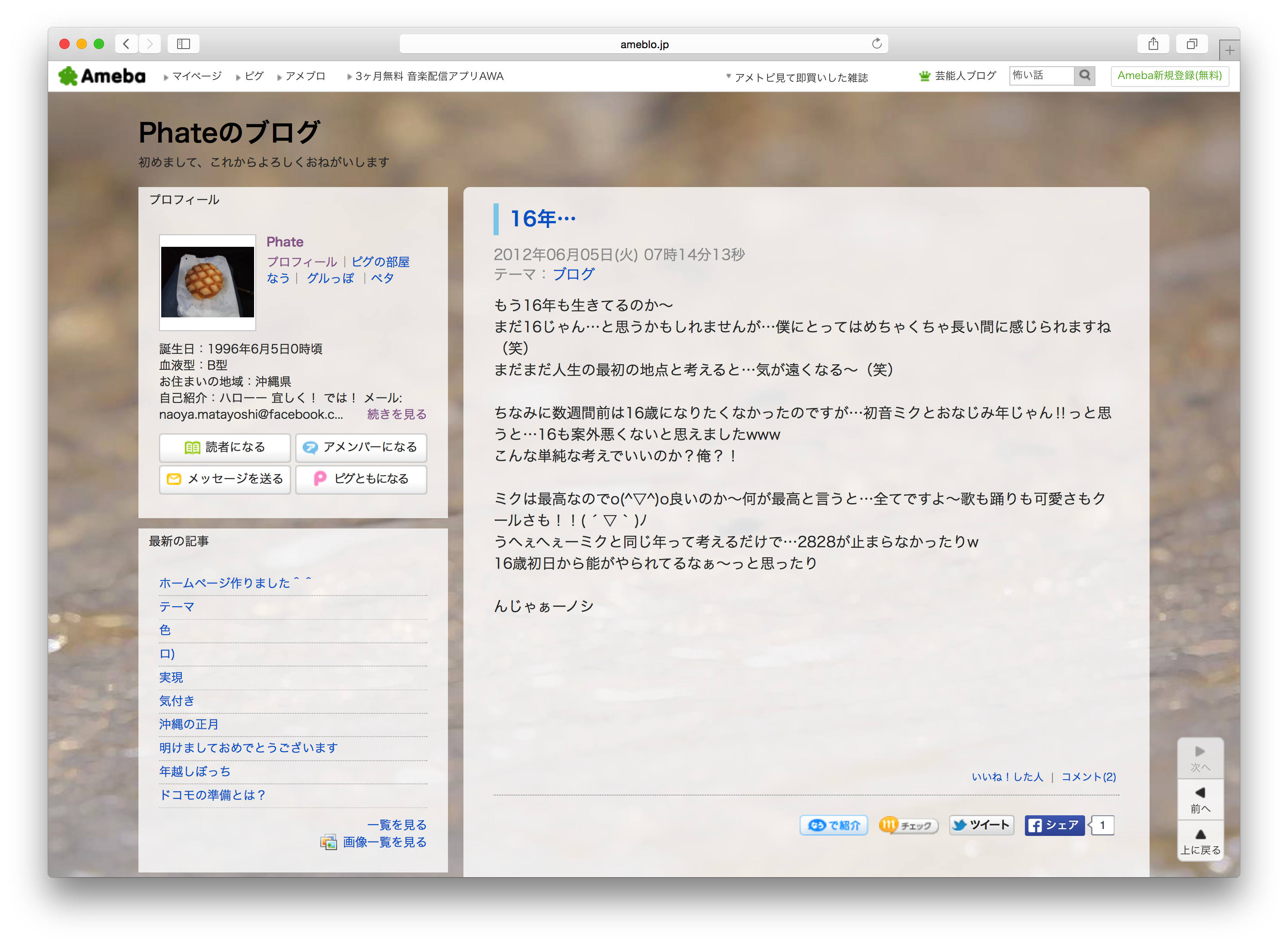Click the page reload icon
This screenshot has width=1288, height=946.
(877, 44)
